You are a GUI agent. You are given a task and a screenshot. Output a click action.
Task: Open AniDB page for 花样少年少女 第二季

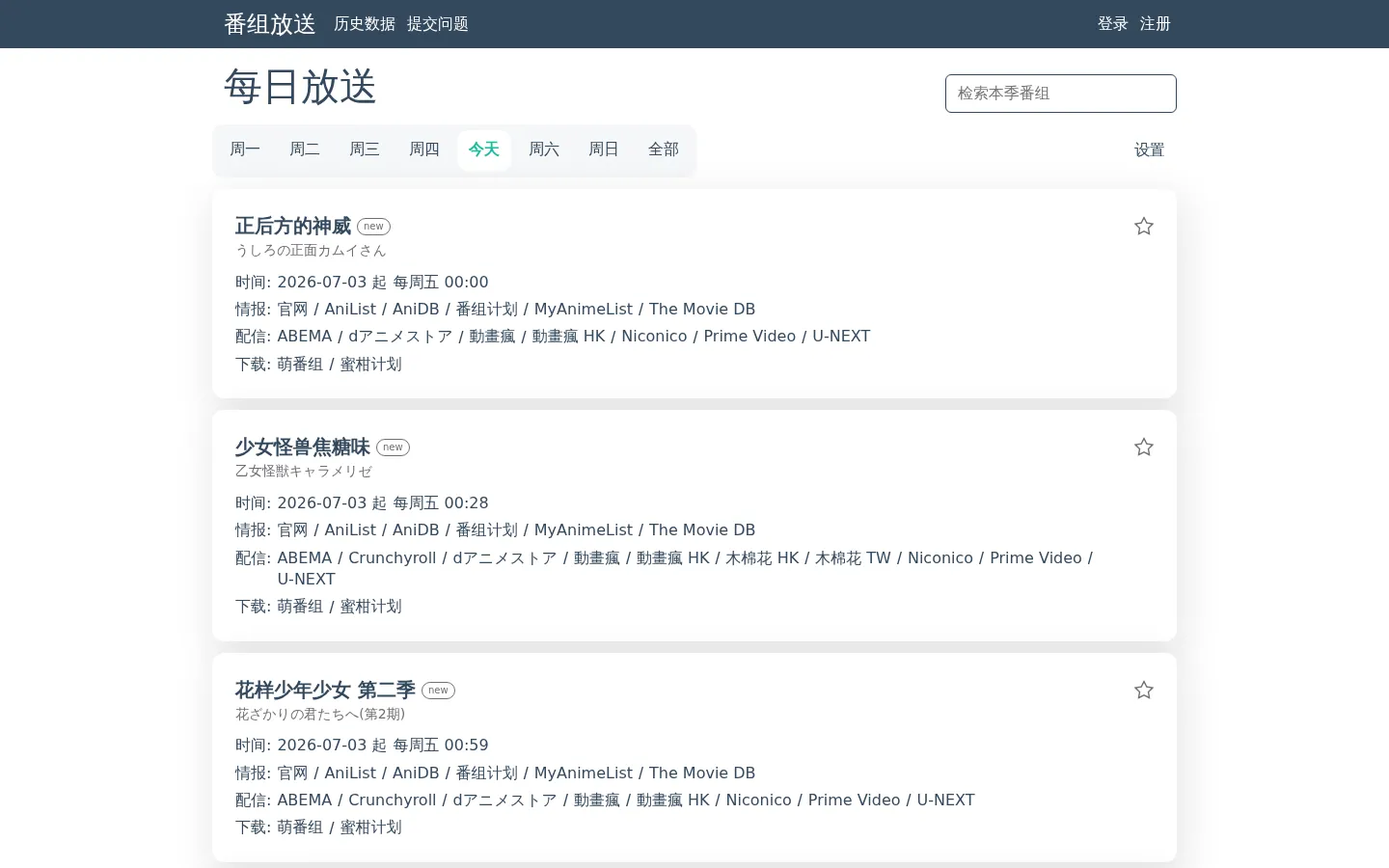pos(416,773)
